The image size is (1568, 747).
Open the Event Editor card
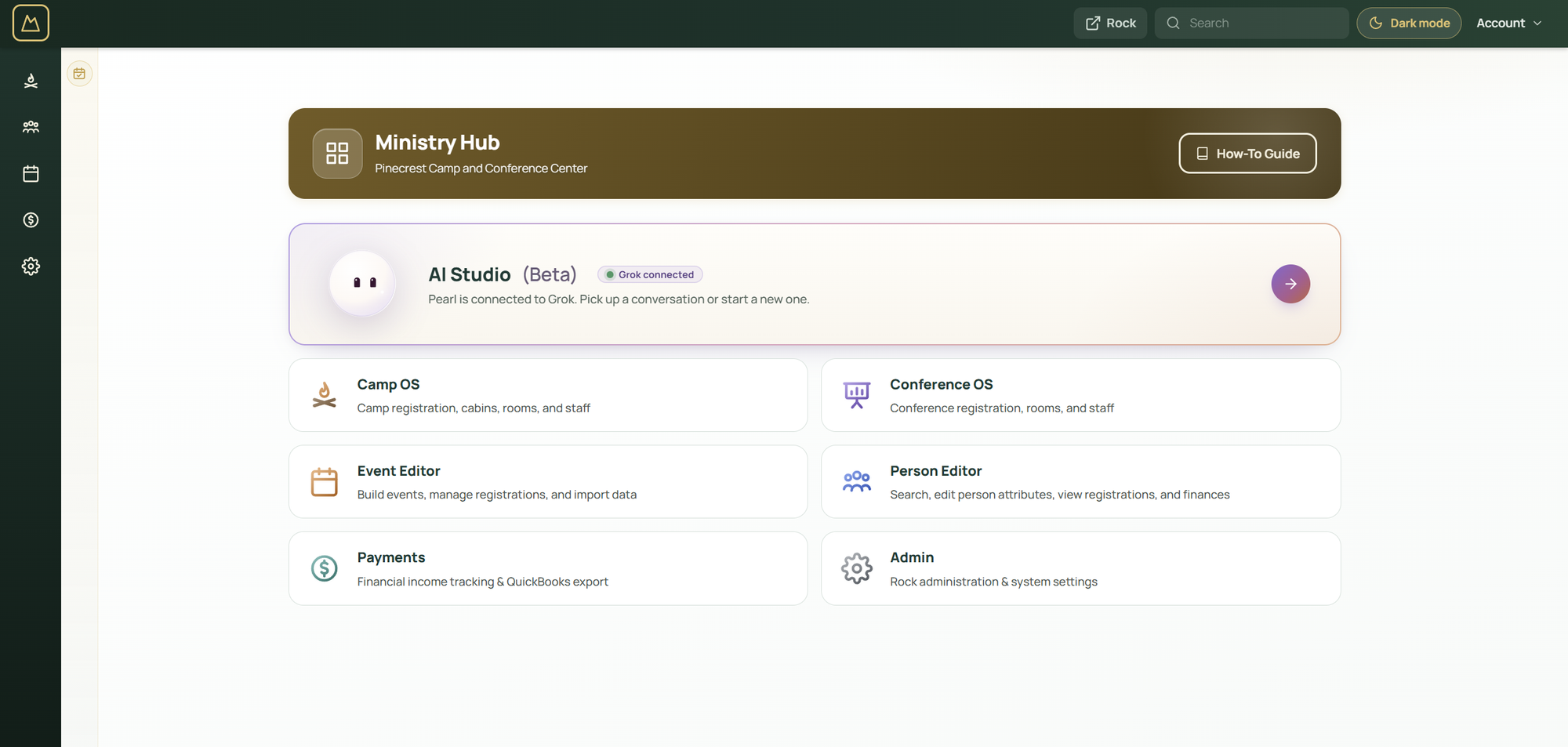click(x=548, y=481)
